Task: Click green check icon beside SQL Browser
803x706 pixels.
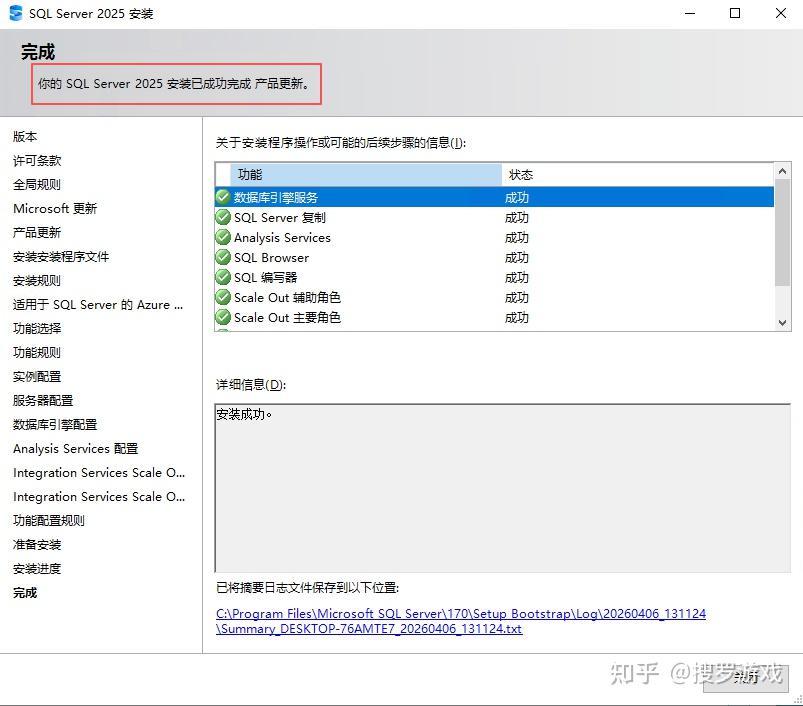Action: pos(223,257)
